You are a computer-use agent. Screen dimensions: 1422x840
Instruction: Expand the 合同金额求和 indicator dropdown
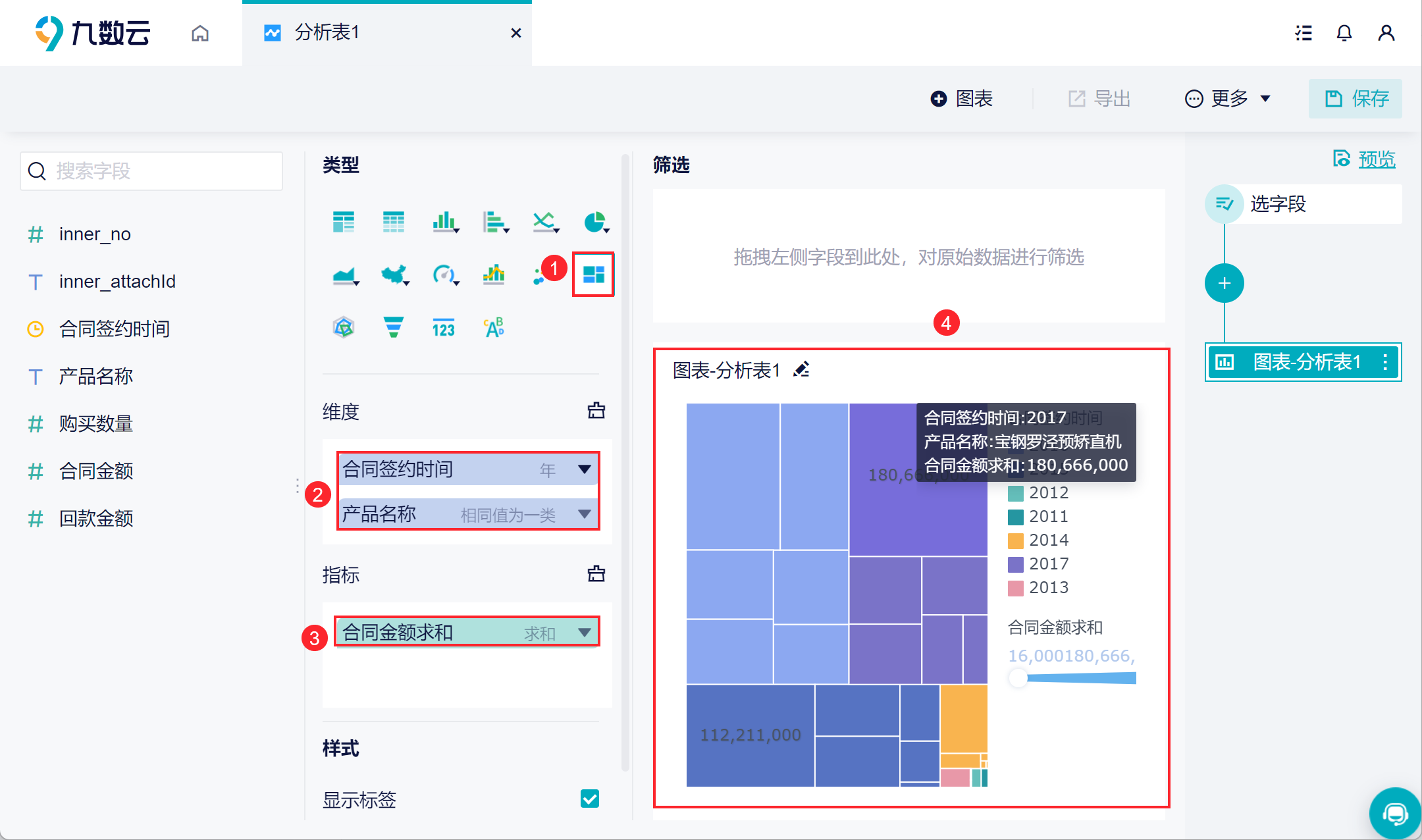click(584, 633)
